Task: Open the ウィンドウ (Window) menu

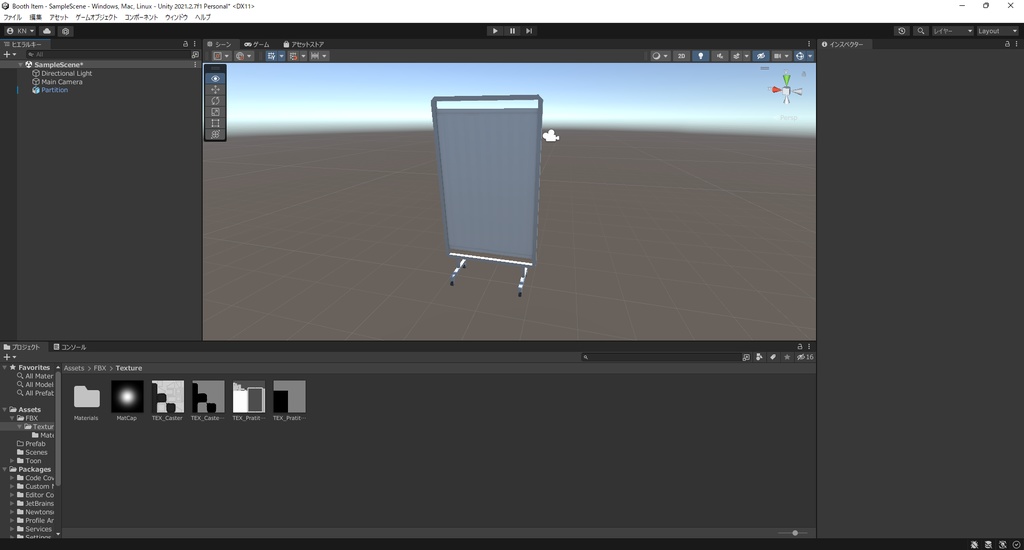Action: click(x=176, y=17)
